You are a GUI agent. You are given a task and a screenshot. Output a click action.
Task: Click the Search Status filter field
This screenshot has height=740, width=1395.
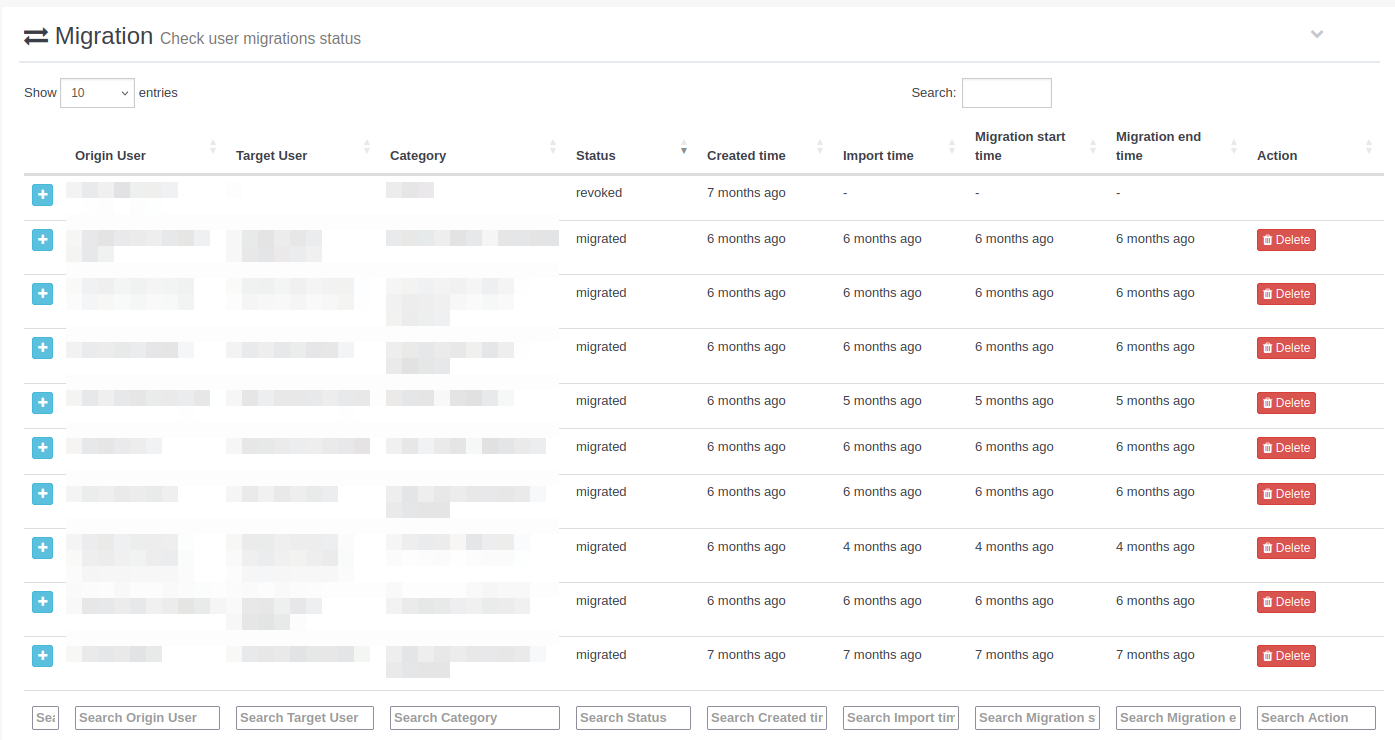(633, 718)
